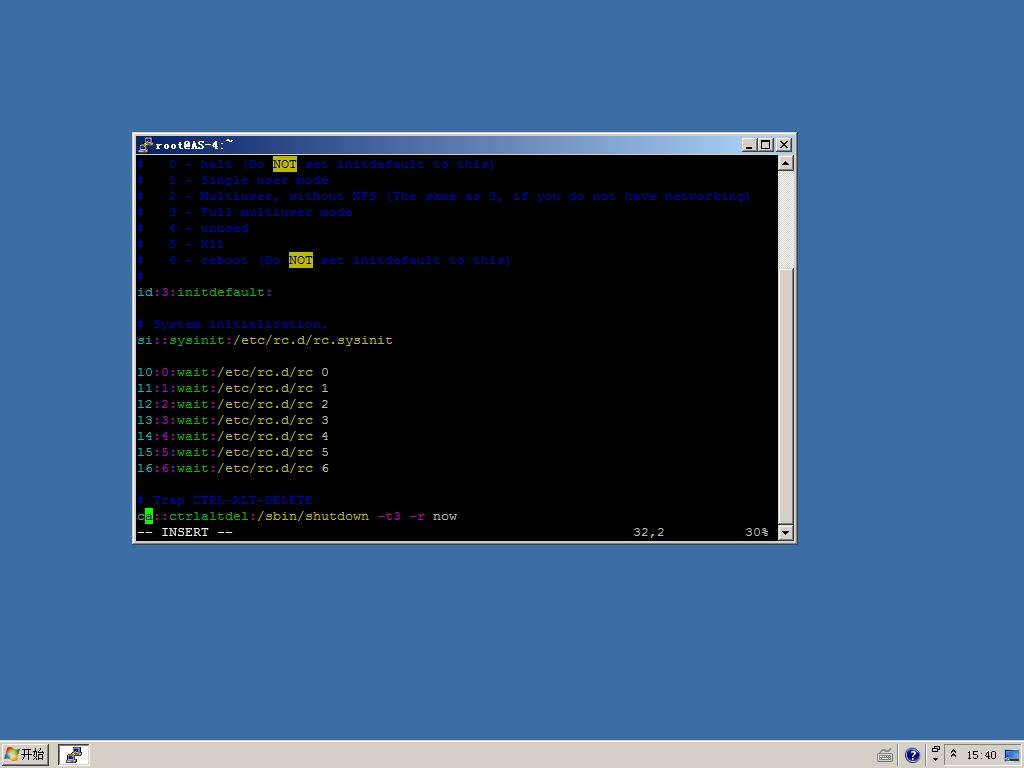The width and height of the screenshot is (1024, 768).
Task: Click the desktop monitor icon beside the clock
Action: (x=1011, y=755)
